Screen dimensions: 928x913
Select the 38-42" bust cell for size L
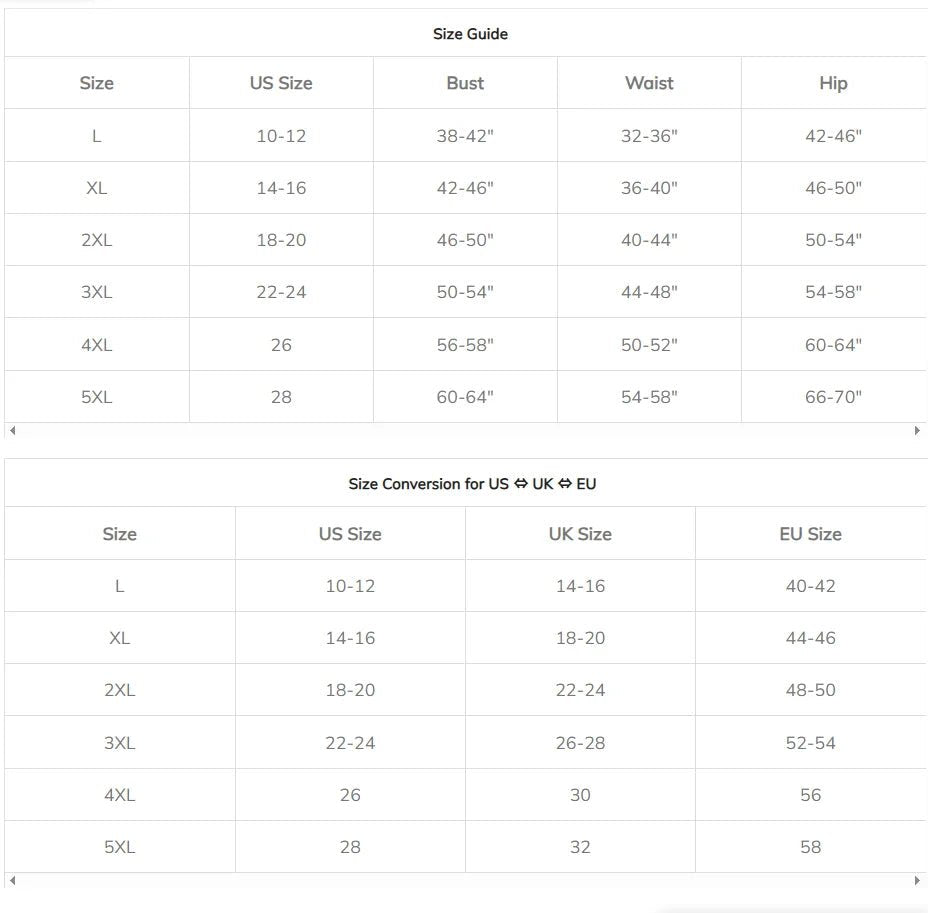465,136
